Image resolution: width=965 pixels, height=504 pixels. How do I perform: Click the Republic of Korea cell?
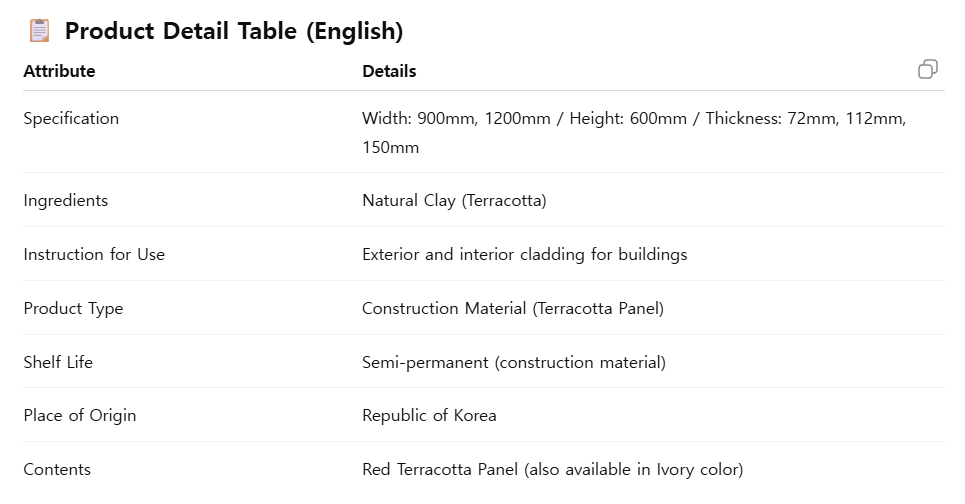click(x=429, y=415)
